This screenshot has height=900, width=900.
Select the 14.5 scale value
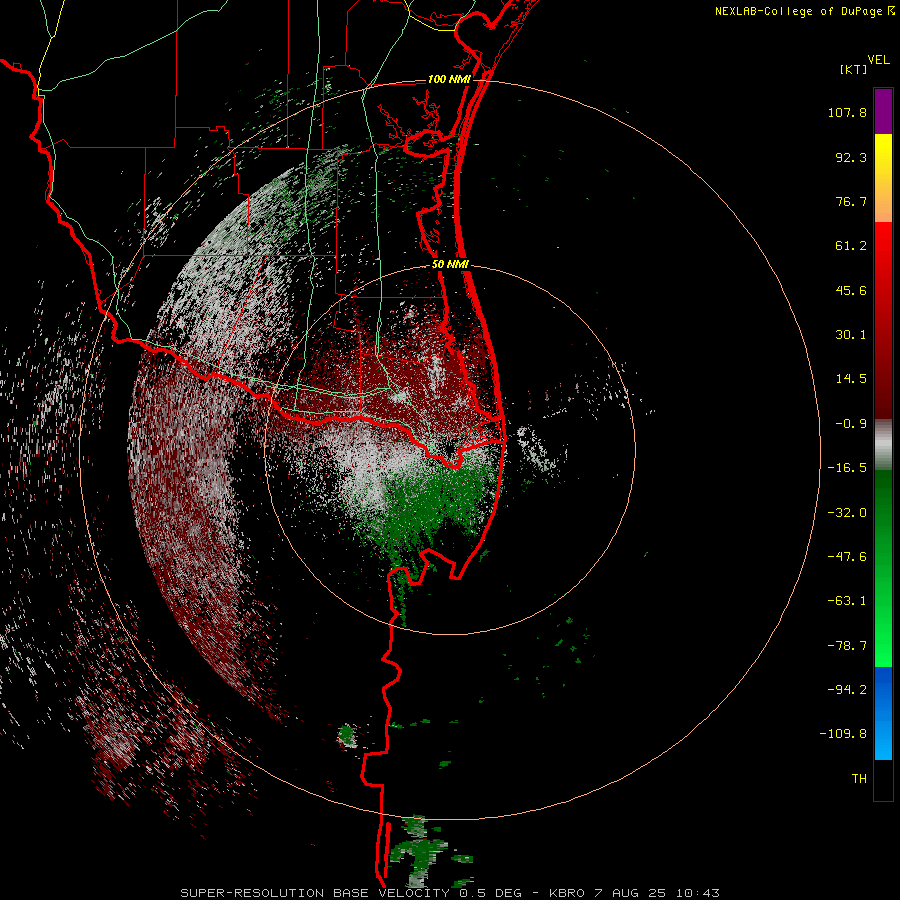(x=851, y=379)
